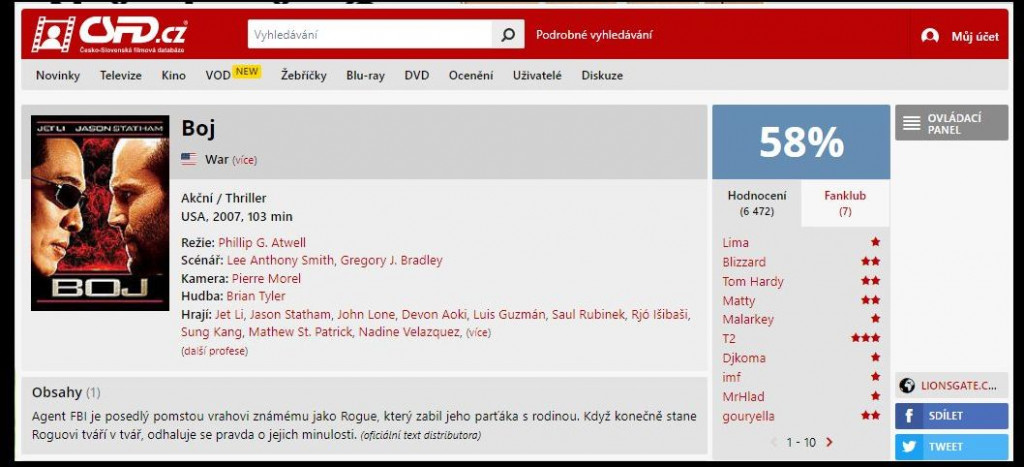Click into the Vyhledávání search field
Viewport: 1024px width, 467px height.
[370, 35]
